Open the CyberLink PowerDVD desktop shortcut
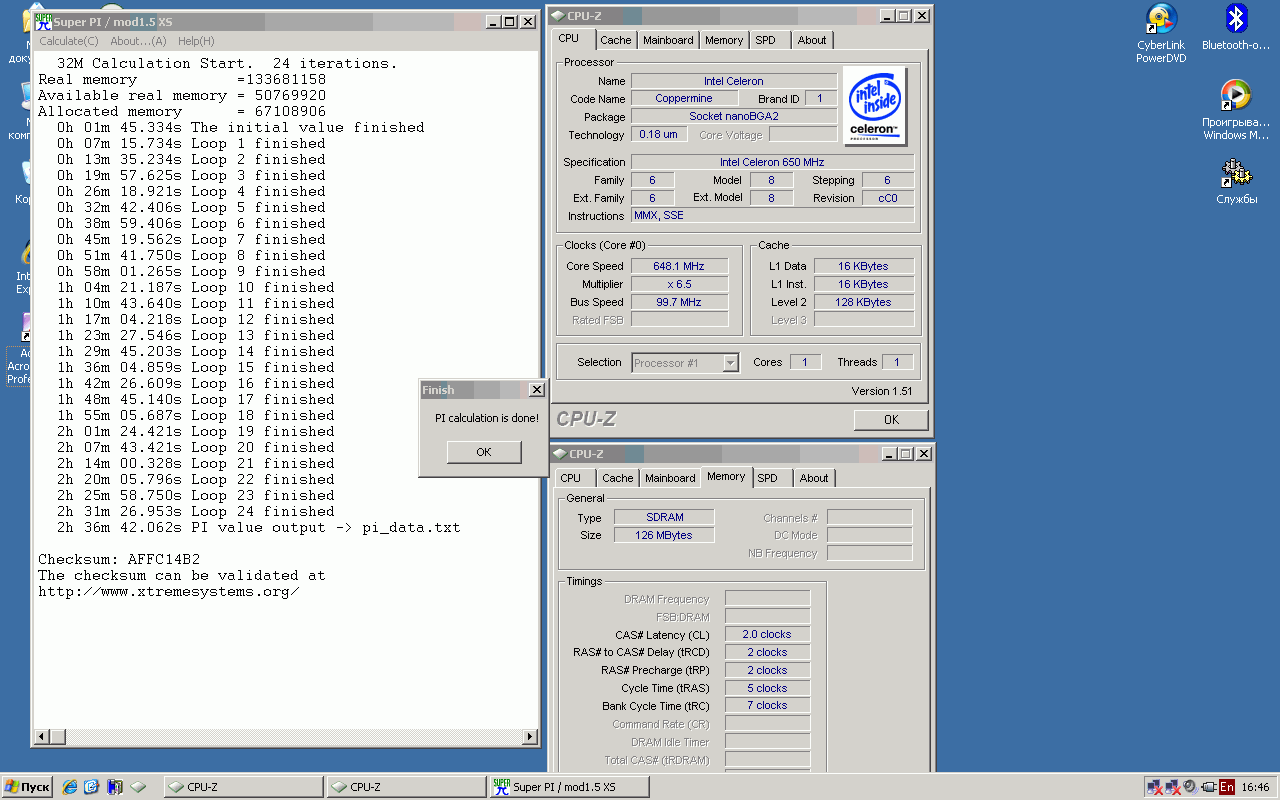This screenshot has height=800, width=1280. (1161, 34)
